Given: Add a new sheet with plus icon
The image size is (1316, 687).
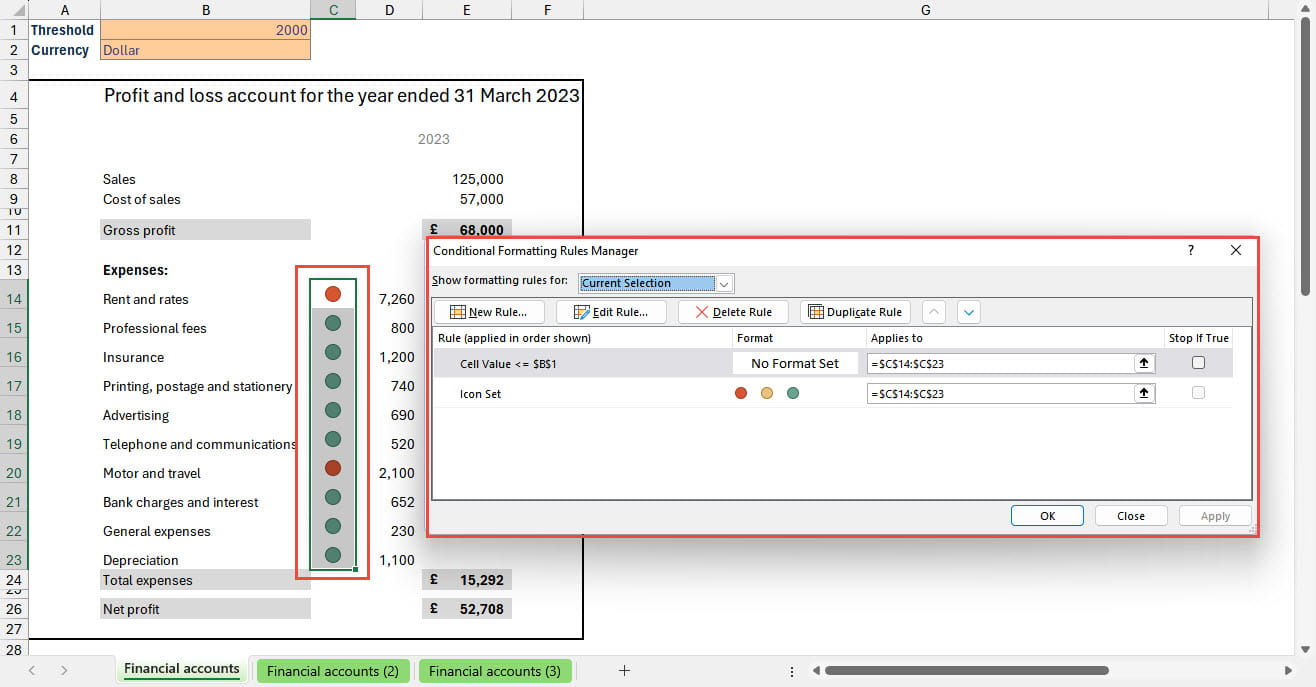Looking at the screenshot, I should pyautogui.click(x=624, y=671).
